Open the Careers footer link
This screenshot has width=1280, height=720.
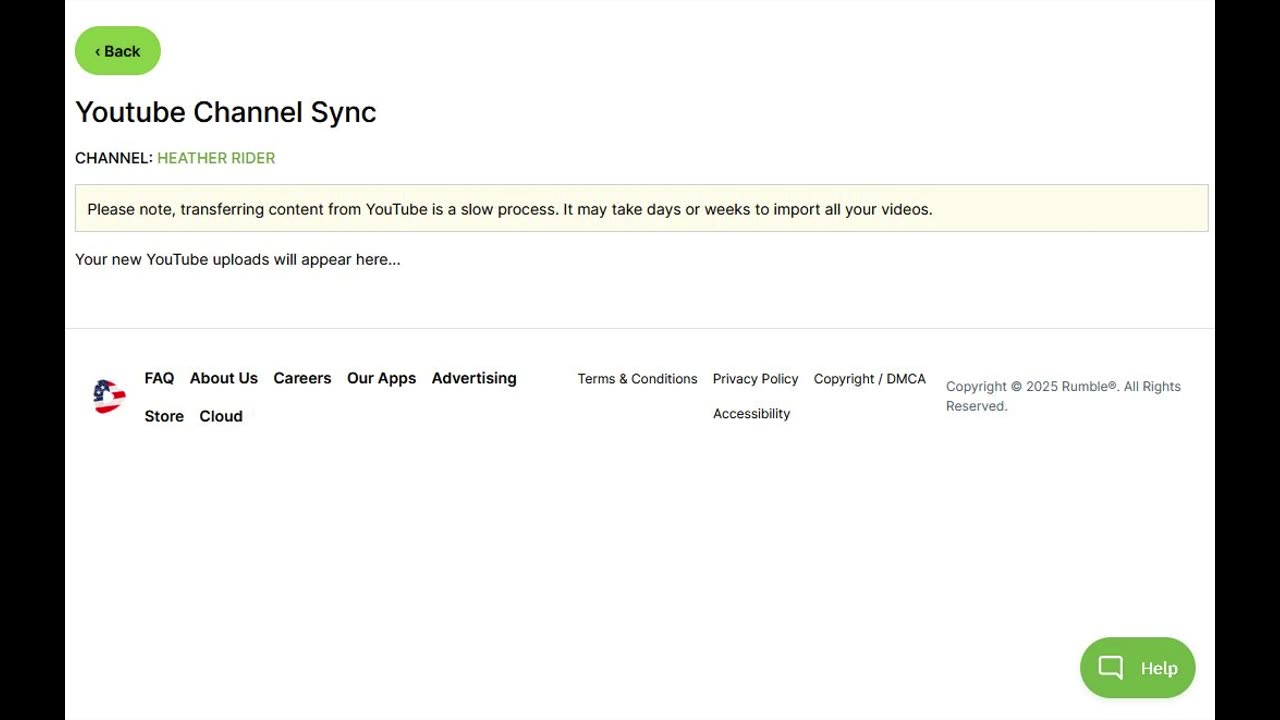(302, 378)
